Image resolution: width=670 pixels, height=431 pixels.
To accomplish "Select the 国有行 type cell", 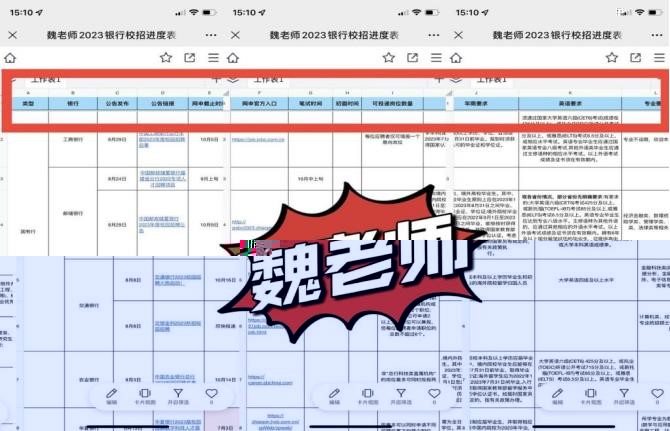I will coord(28,231).
